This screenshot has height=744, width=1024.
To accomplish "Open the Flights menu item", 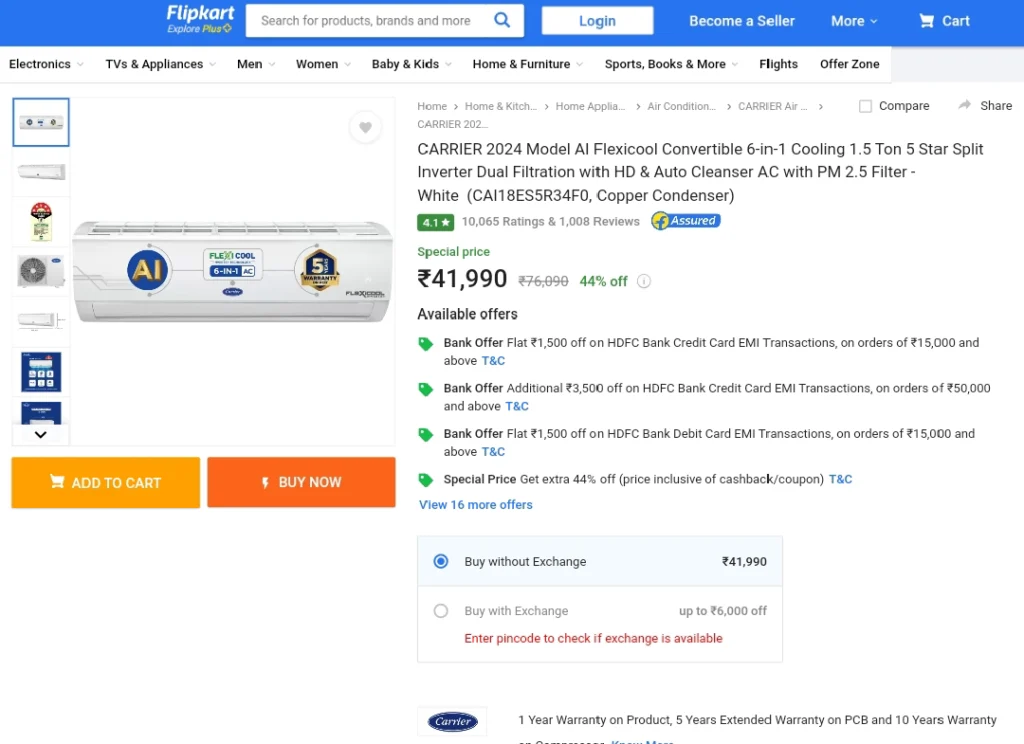I will click(778, 64).
